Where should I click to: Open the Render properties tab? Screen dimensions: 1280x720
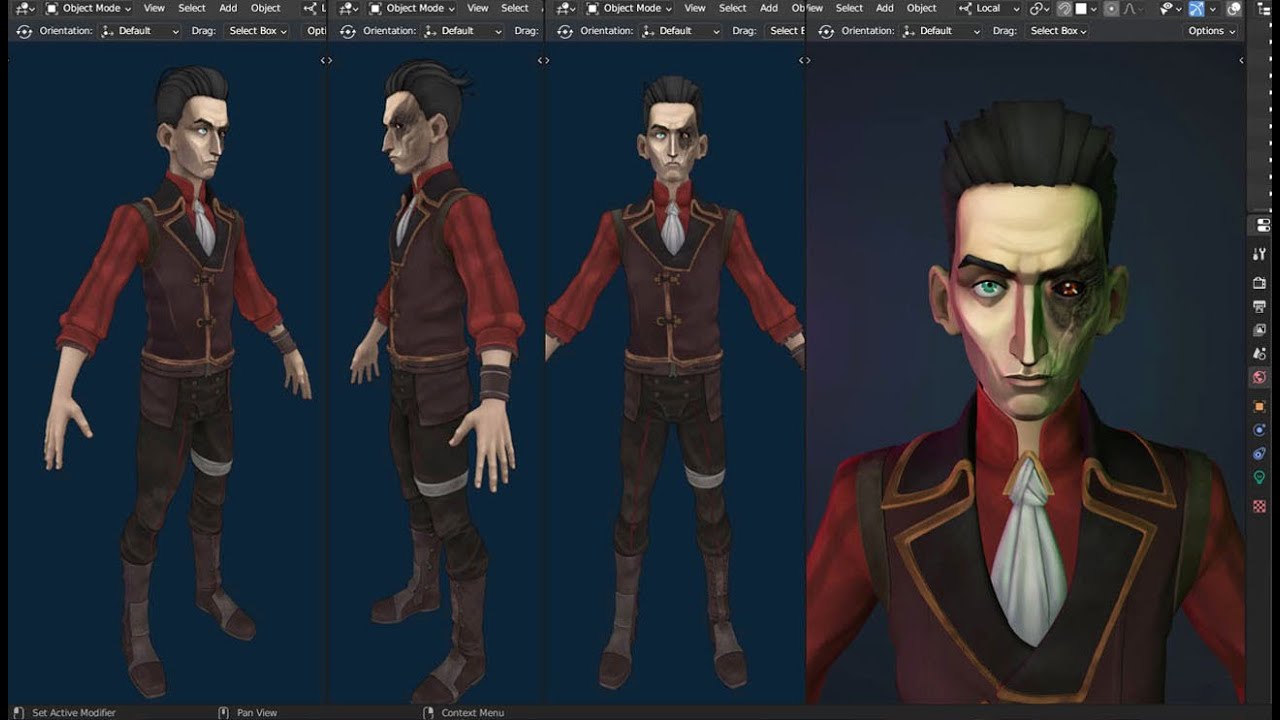[1260, 283]
